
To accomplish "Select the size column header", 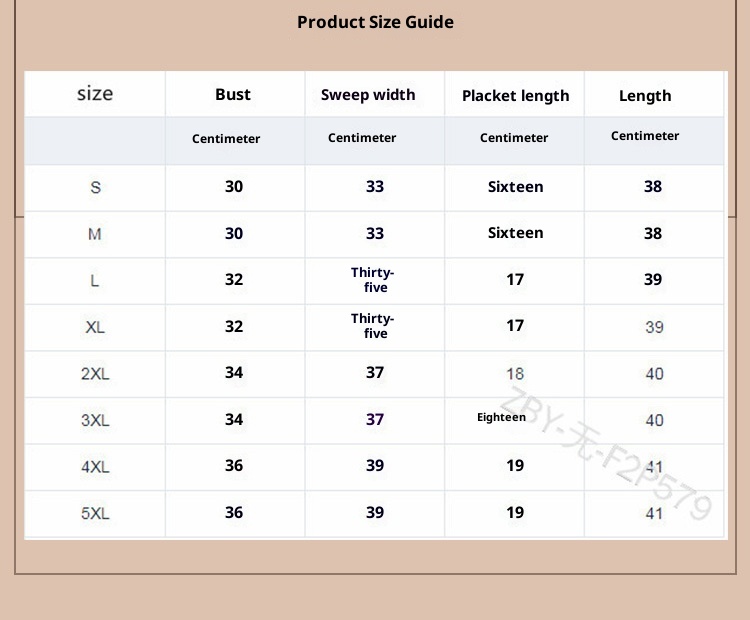I will [95, 94].
